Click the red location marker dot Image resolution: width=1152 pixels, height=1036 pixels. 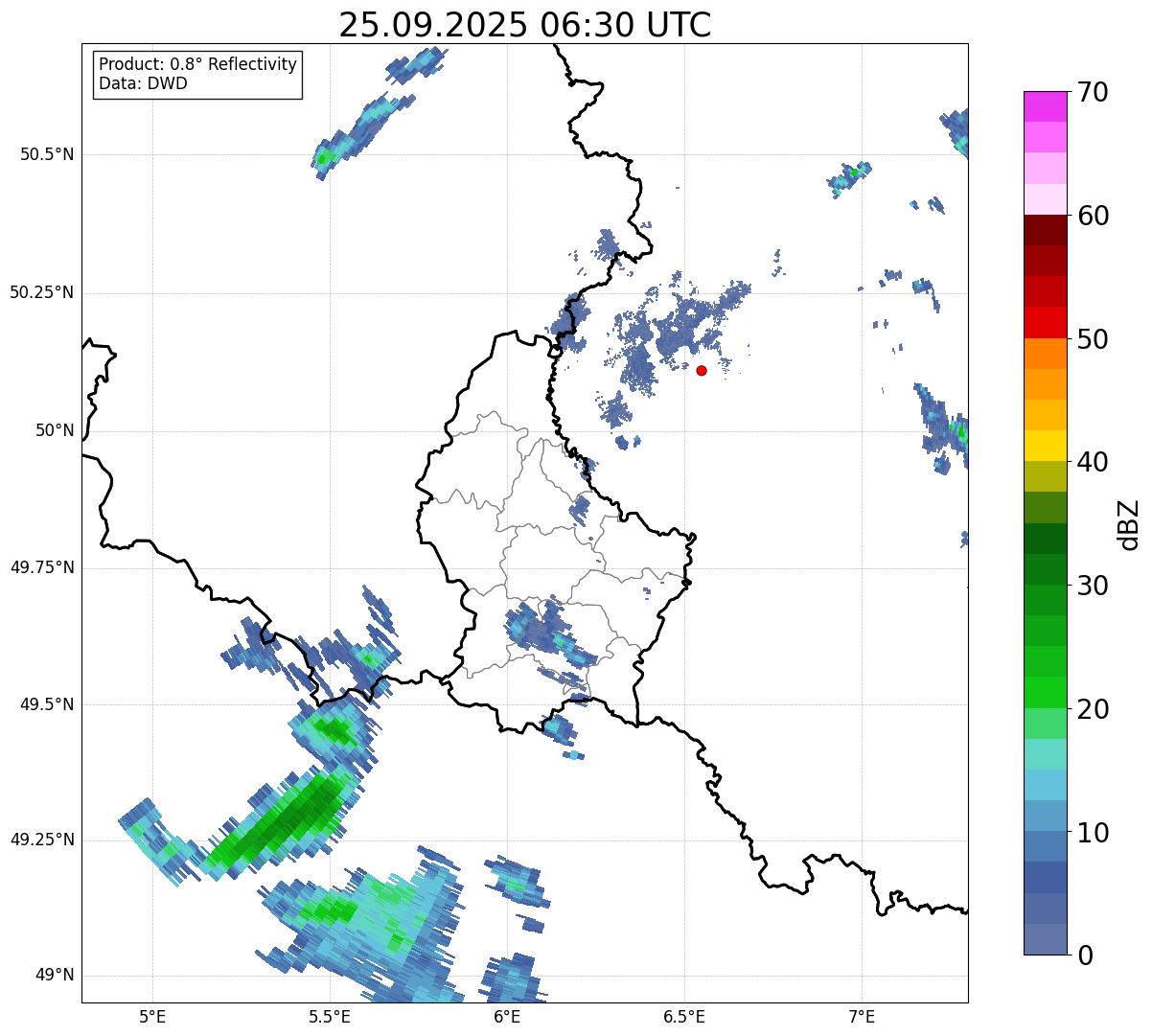702,370
